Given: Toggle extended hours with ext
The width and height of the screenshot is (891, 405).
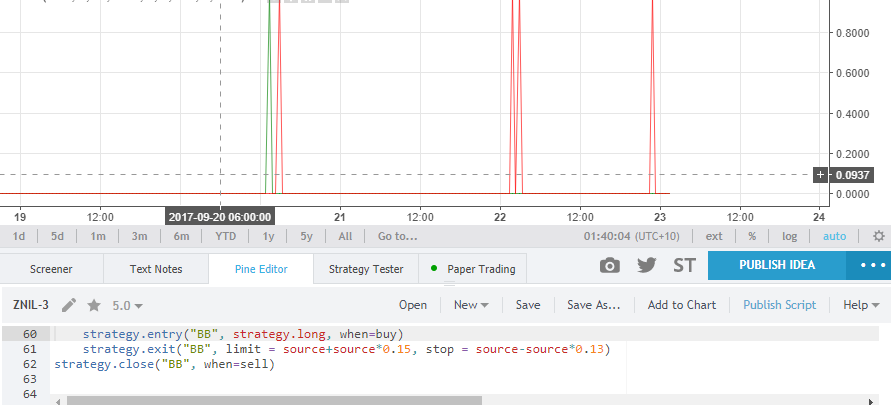Looking at the screenshot, I should click(714, 236).
